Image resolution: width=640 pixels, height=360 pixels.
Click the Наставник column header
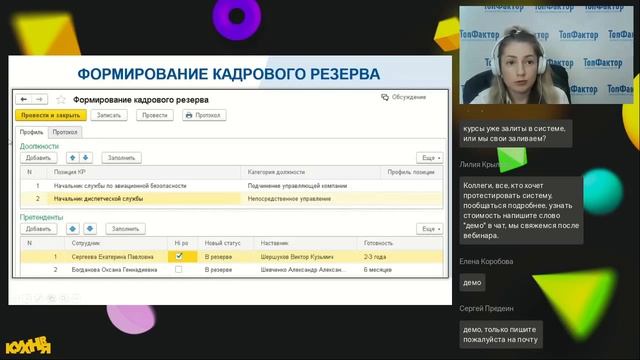click(x=274, y=243)
